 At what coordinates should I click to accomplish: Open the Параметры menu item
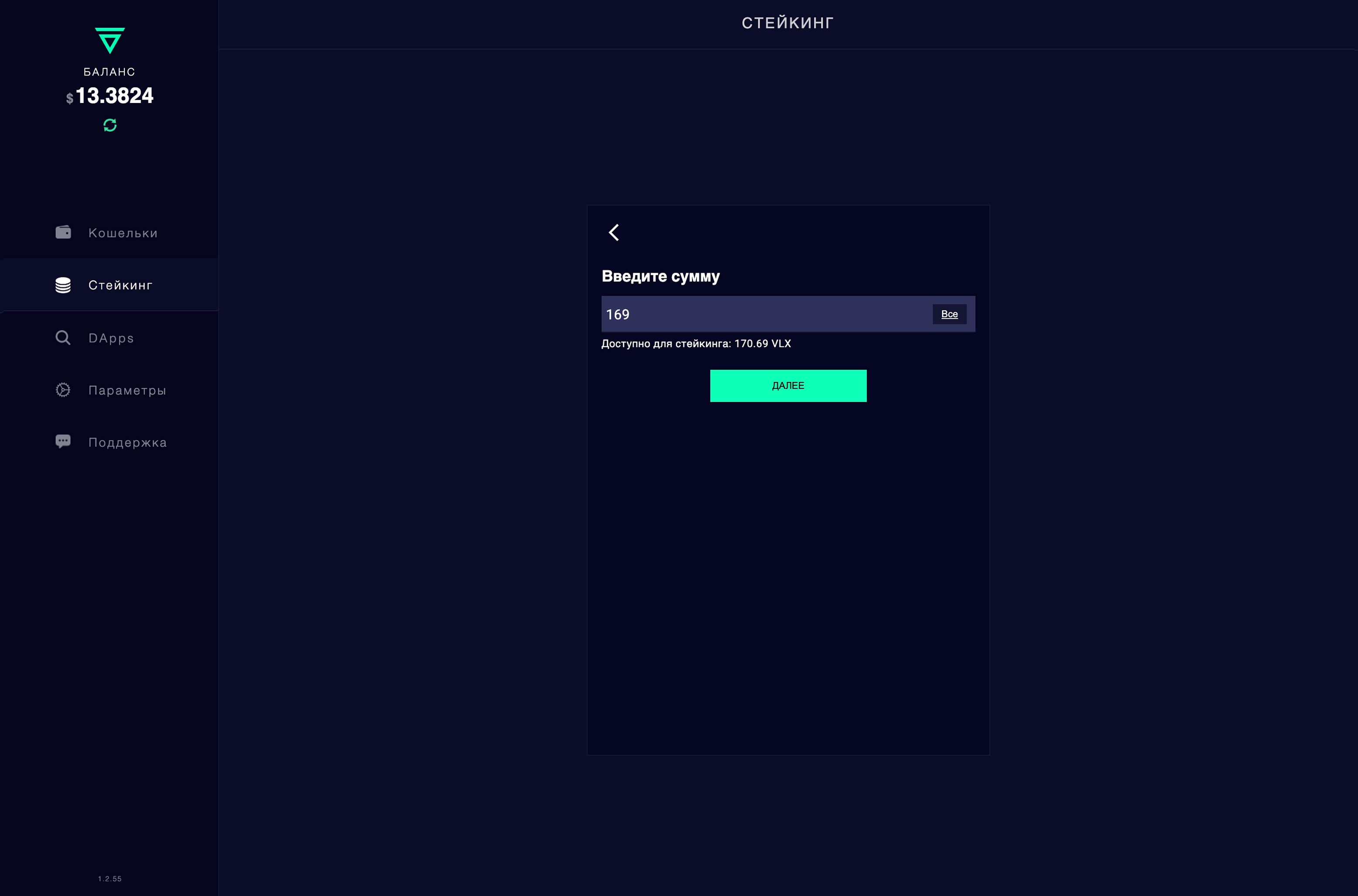pyautogui.click(x=109, y=390)
